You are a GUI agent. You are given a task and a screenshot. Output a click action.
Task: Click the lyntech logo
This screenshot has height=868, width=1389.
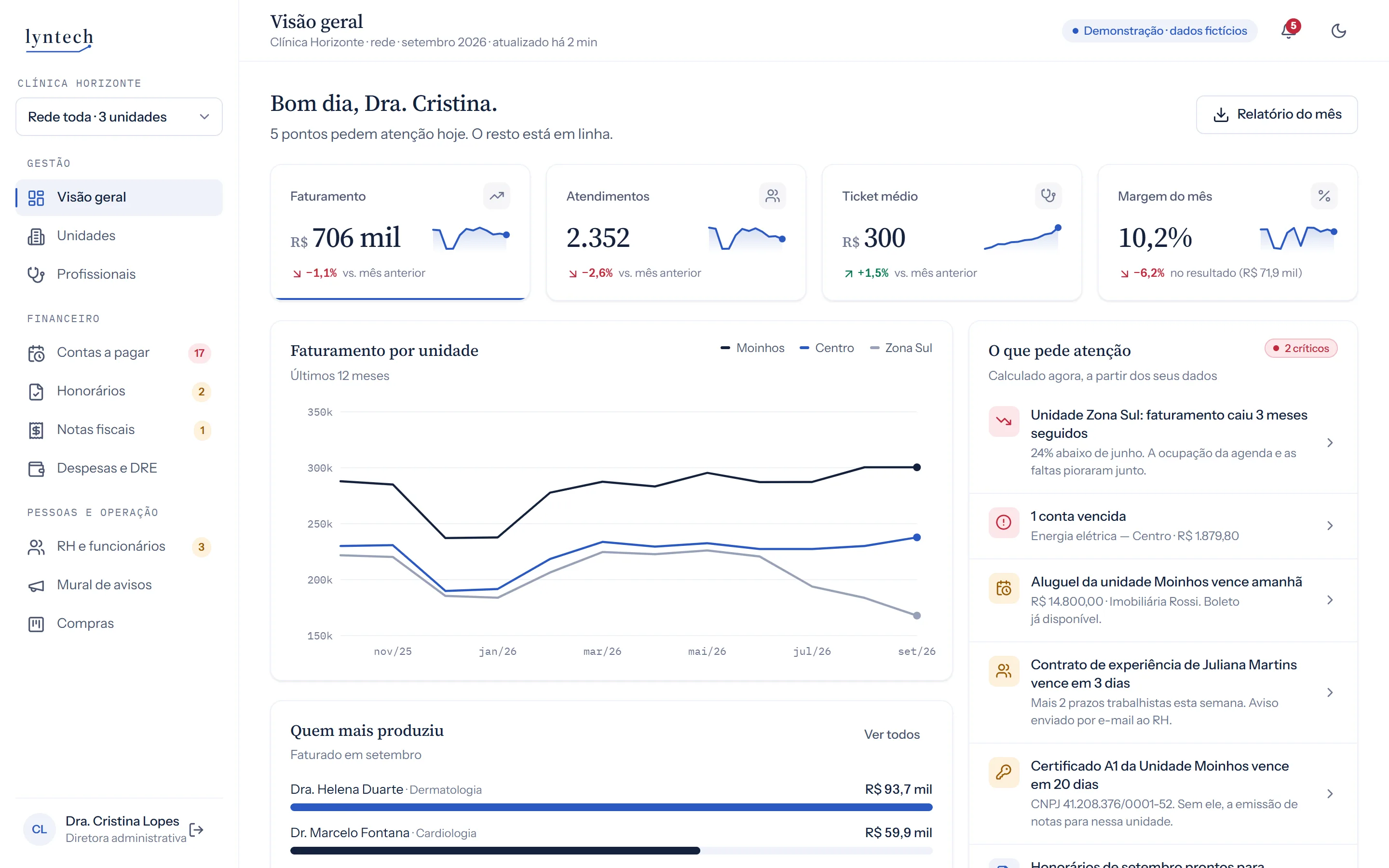[59, 39]
